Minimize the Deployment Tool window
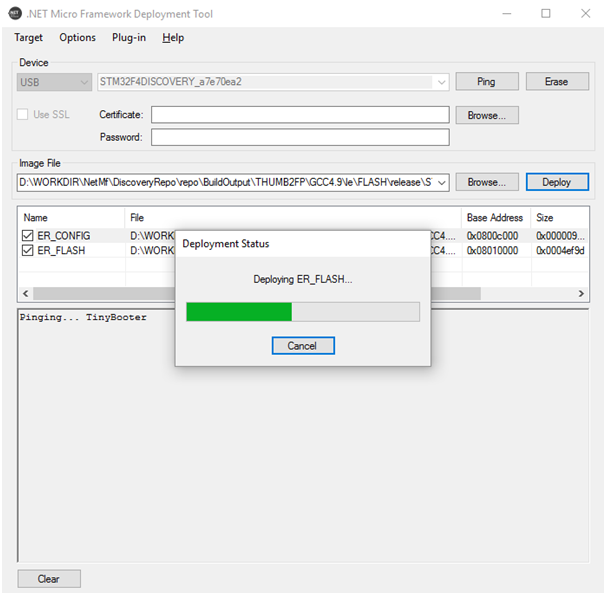Image resolution: width=606 pixels, height=595 pixels. pyautogui.click(x=507, y=14)
